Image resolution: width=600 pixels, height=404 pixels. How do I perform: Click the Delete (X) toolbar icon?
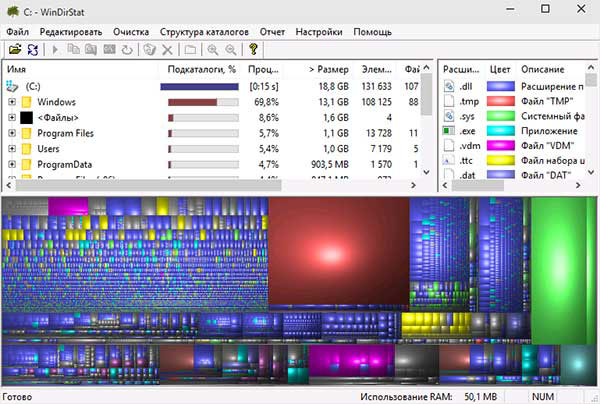point(167,49)
